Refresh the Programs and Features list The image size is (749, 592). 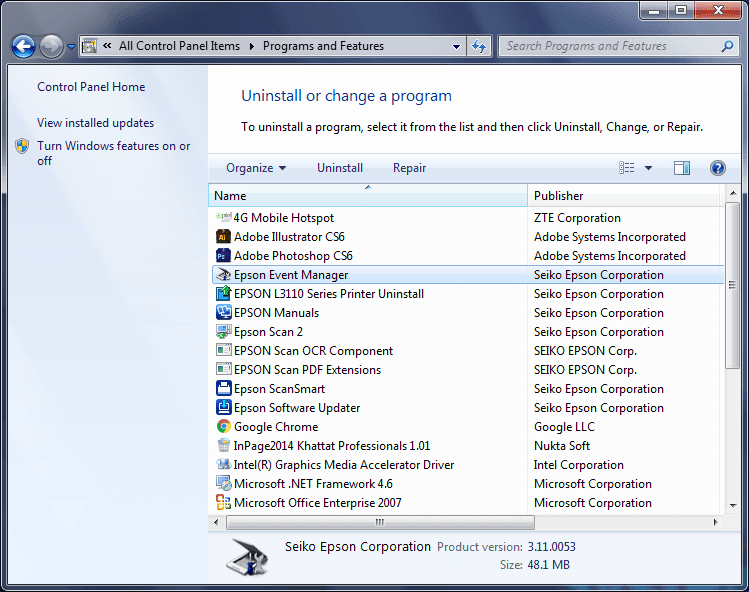point(479,46)
